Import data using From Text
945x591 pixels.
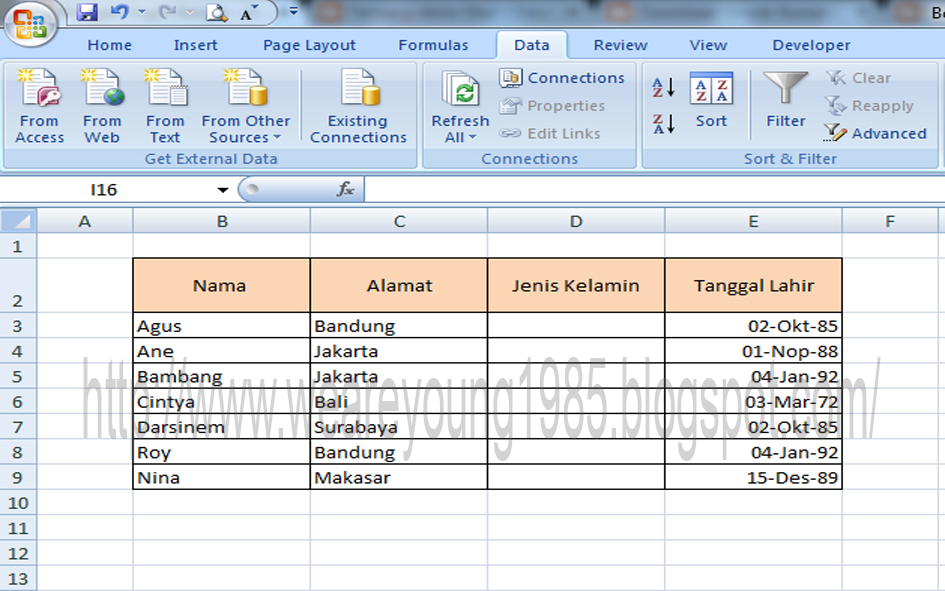pyautogui.click(x=164, y=105)
